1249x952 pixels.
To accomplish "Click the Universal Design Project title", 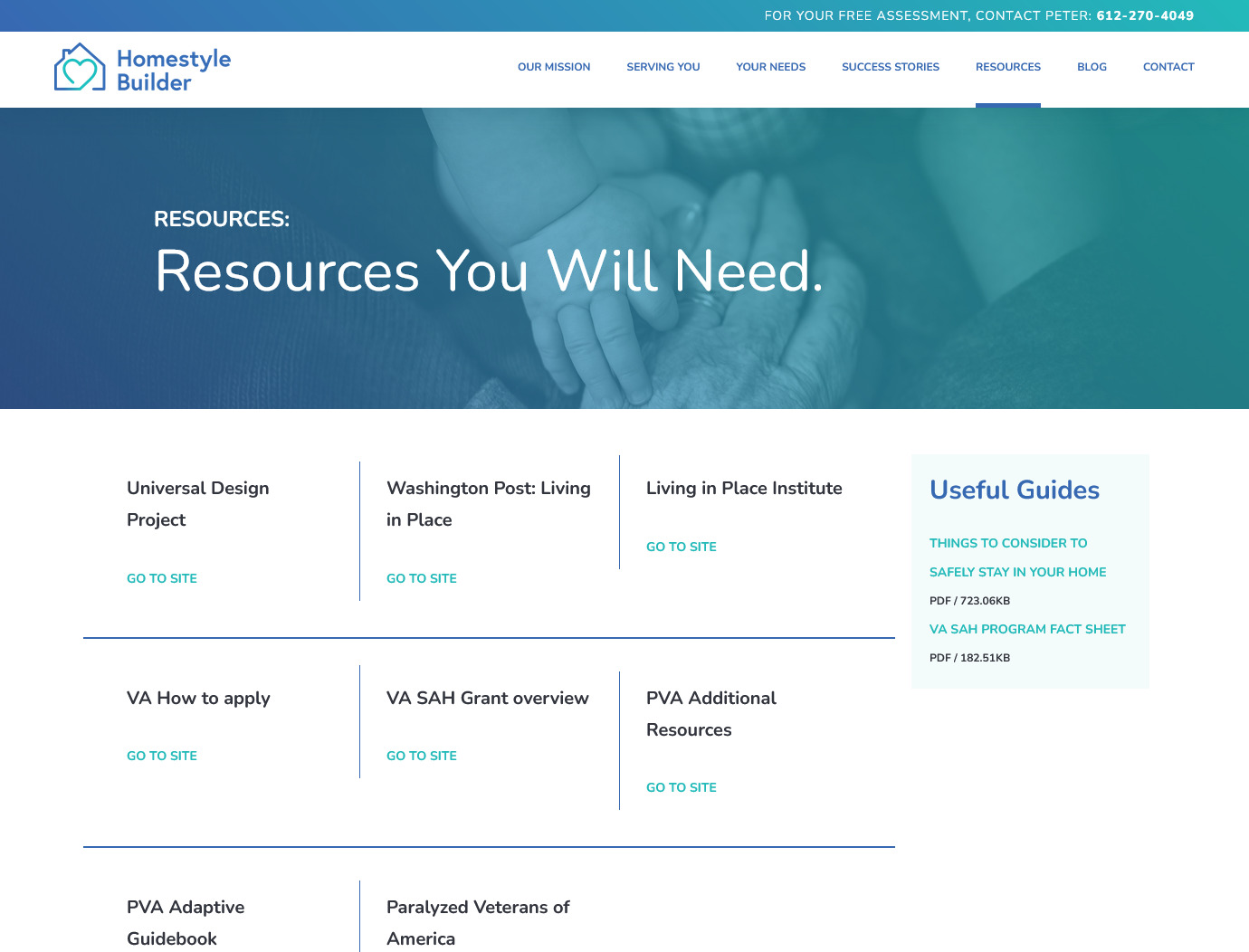I will tap(198, 504).
